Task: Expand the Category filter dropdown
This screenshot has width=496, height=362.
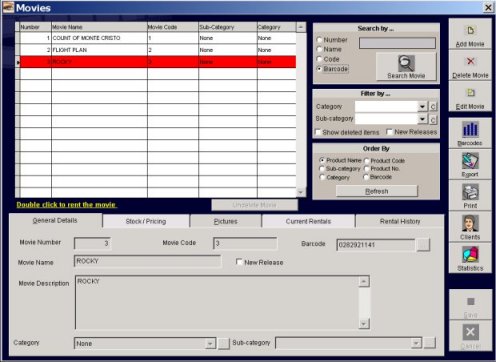Action: coord(422,106)
